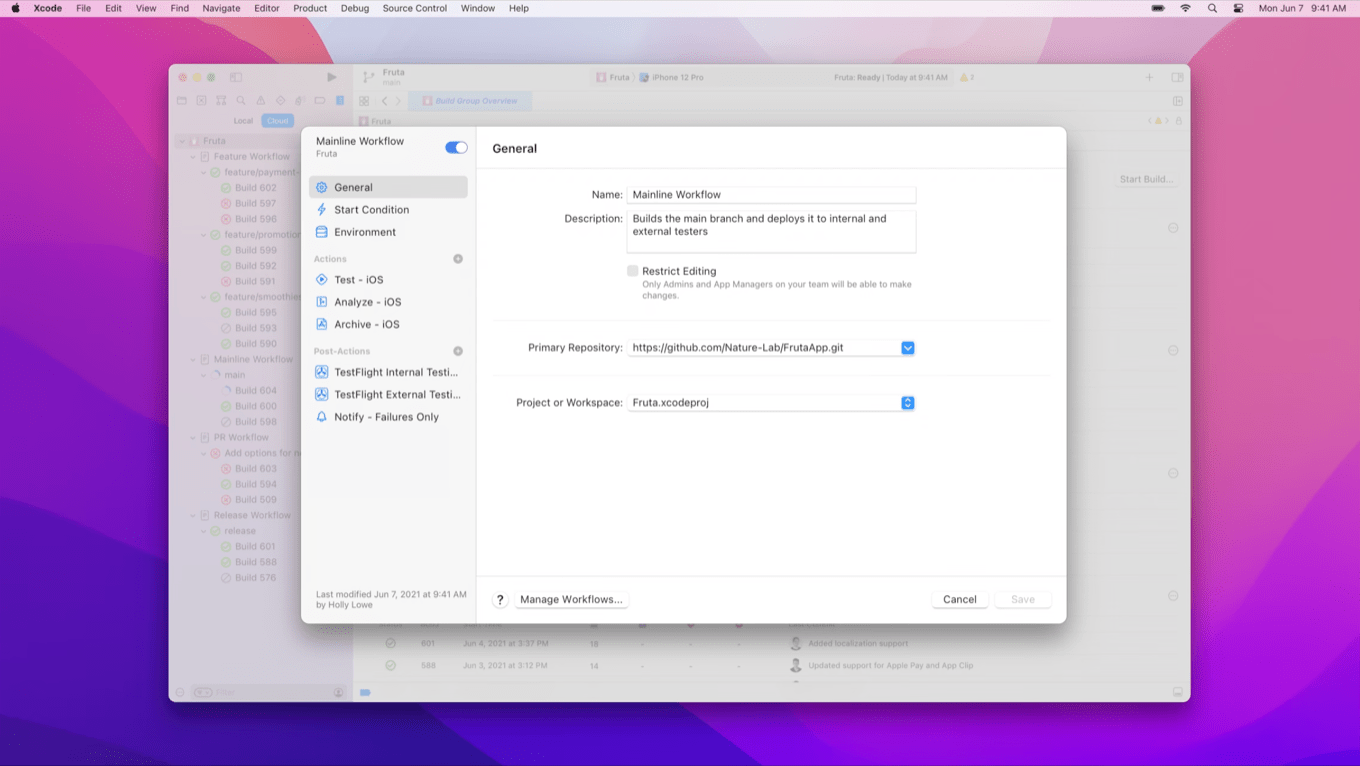This screenshot has width=1360, height=766.
Task: Select the Analyze - iOS action icon
Action: [322, 302]
